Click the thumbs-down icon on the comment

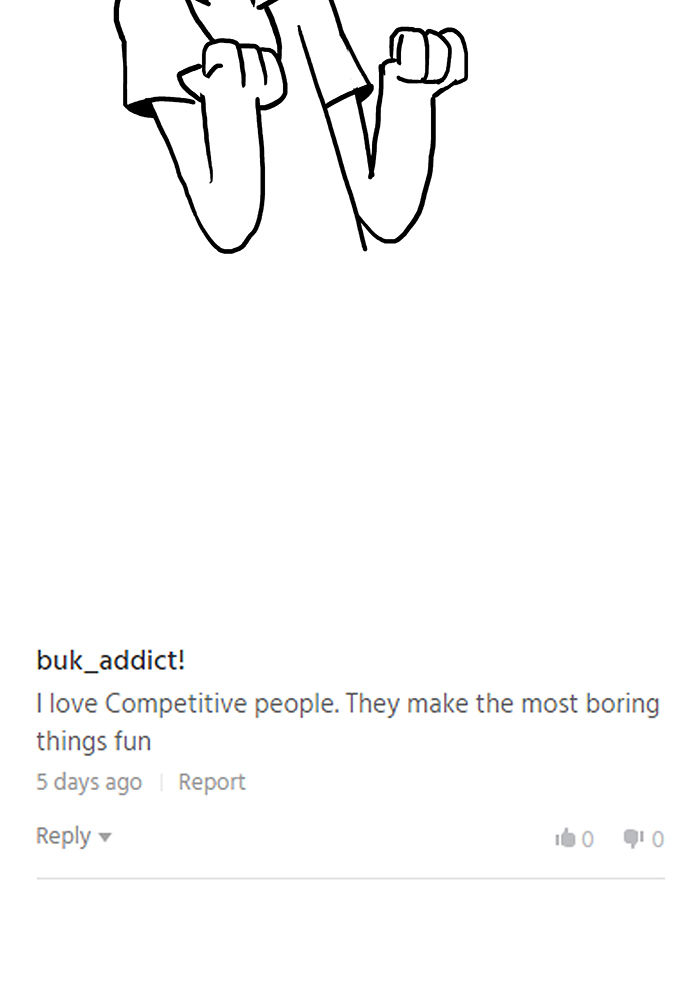634,839
